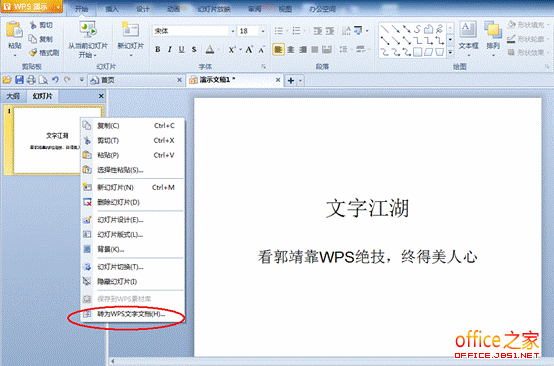Screen dimensions: 554x366
Task: Click the print preview icon in quick toolbar
Action: (43, 80)
